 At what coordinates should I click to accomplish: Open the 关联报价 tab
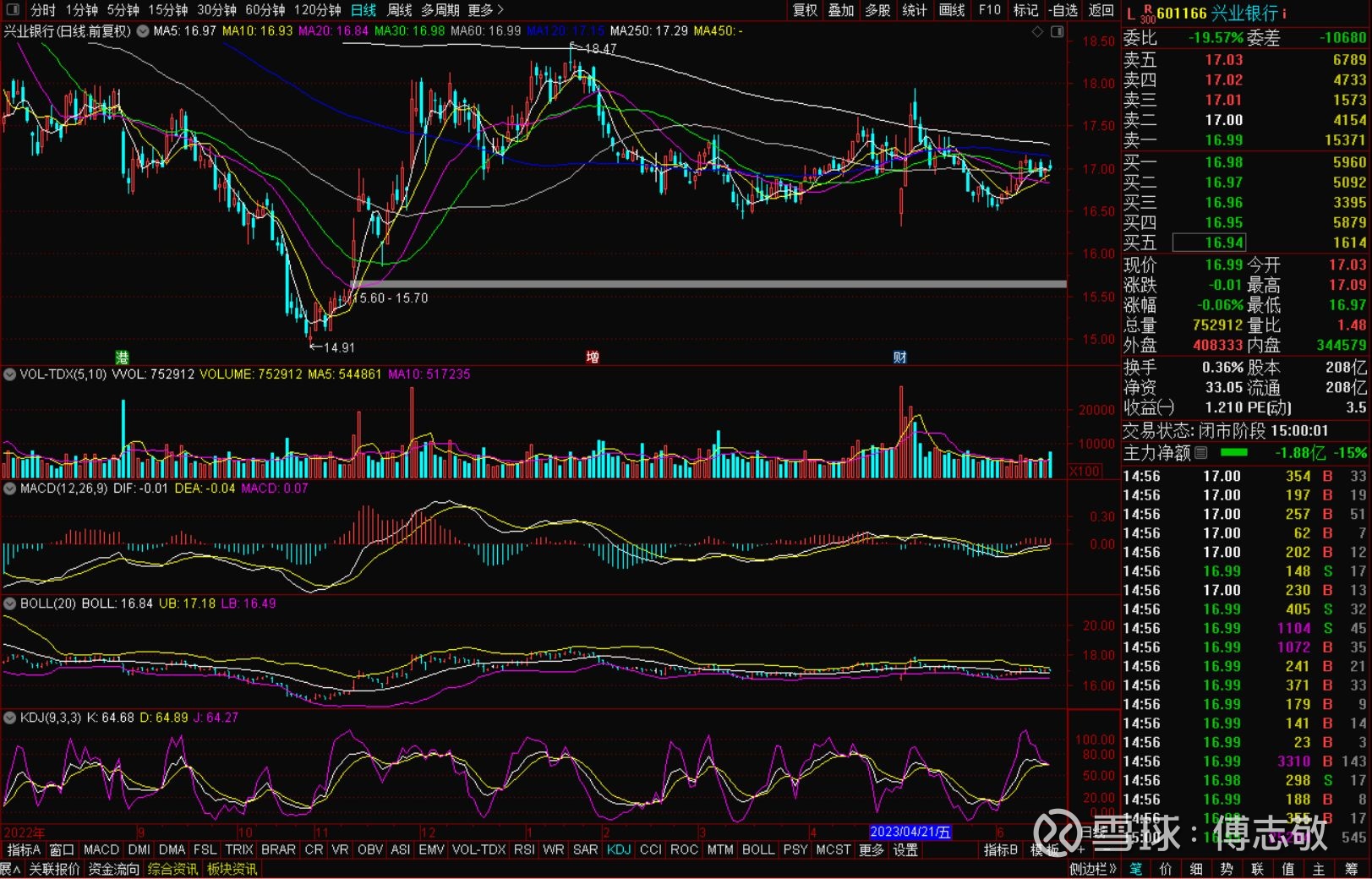[54, 869]
